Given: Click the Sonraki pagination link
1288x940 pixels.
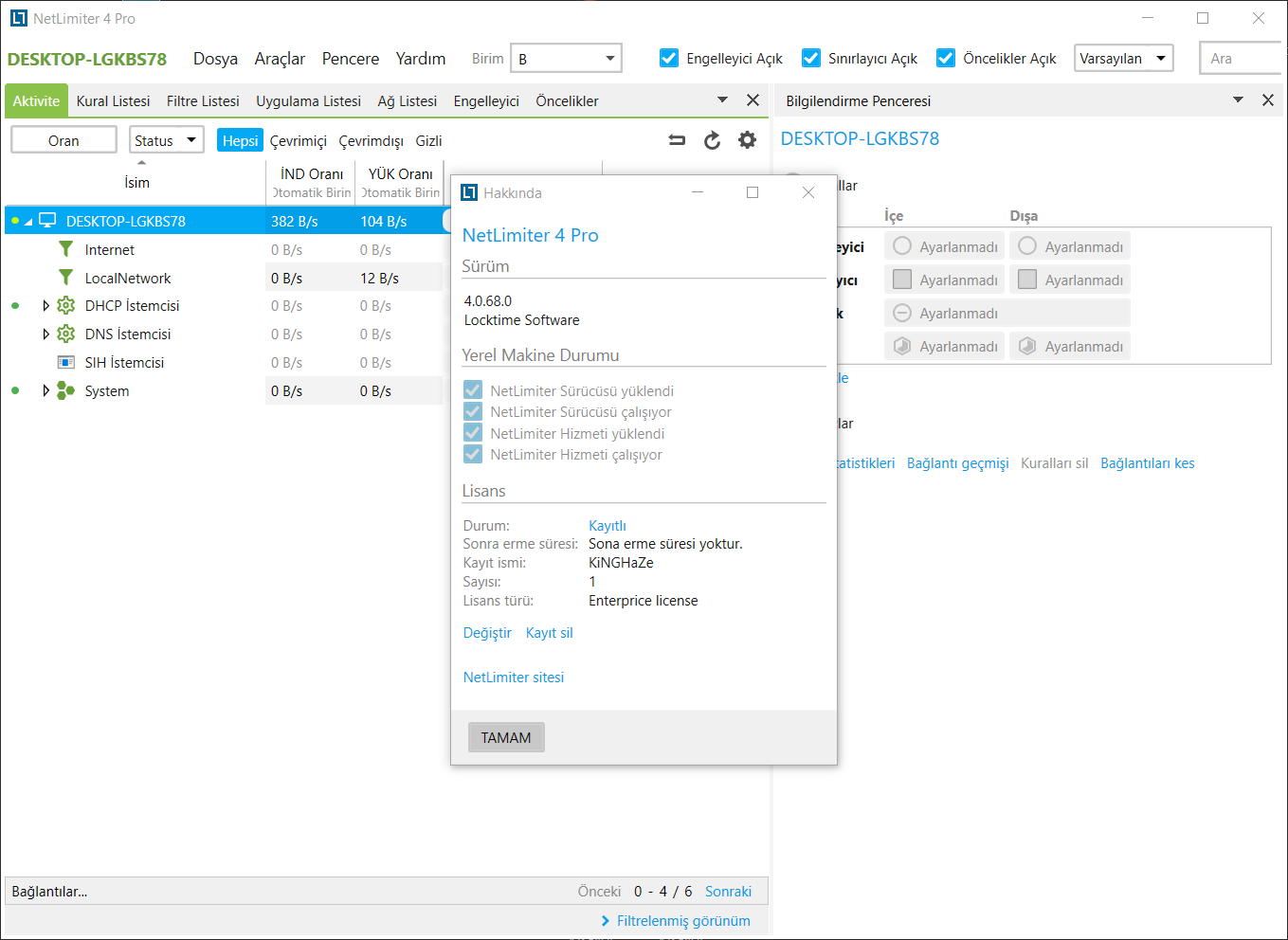Looking at the screenshot, I should point(728,892).
